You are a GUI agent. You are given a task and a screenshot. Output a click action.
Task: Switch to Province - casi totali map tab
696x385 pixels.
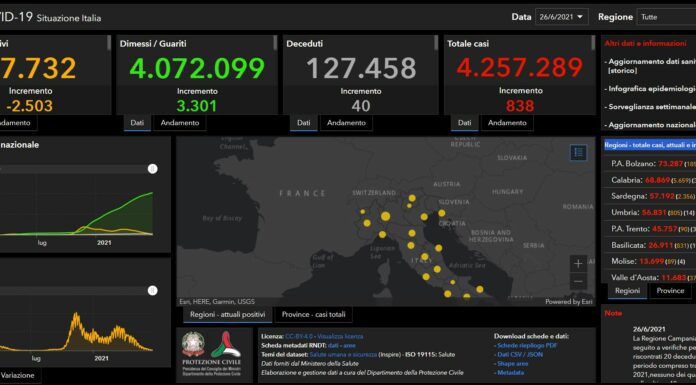(313, 314)
